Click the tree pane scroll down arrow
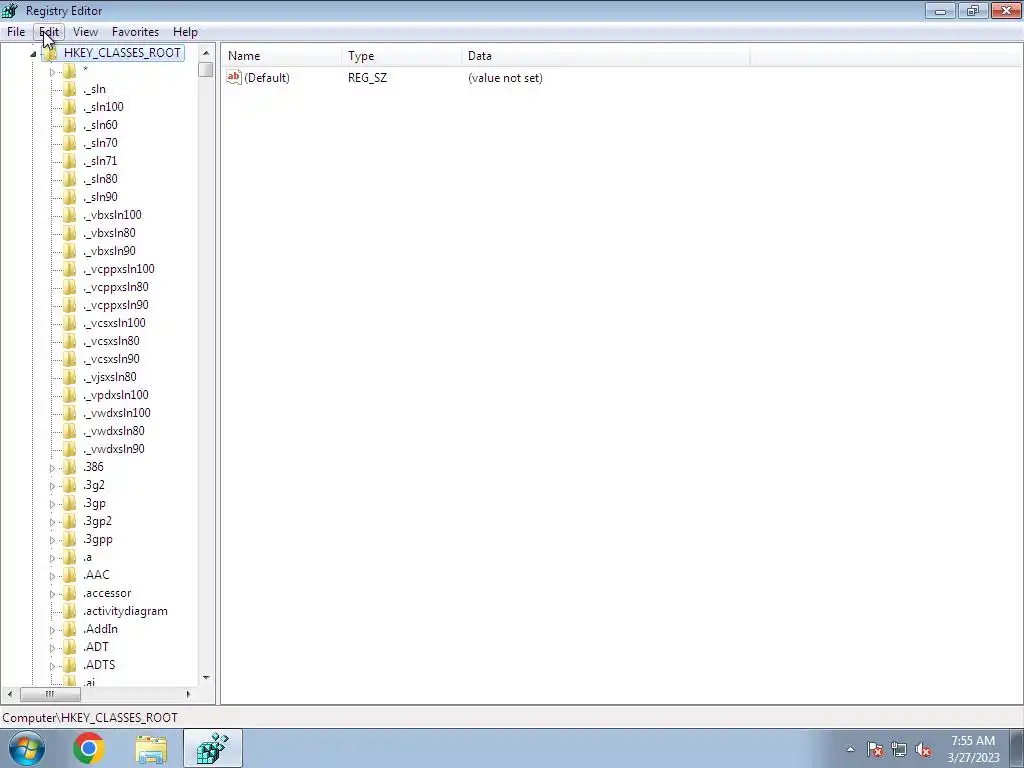This screenshot has height=768, width=1024. [x=206, y=678]
